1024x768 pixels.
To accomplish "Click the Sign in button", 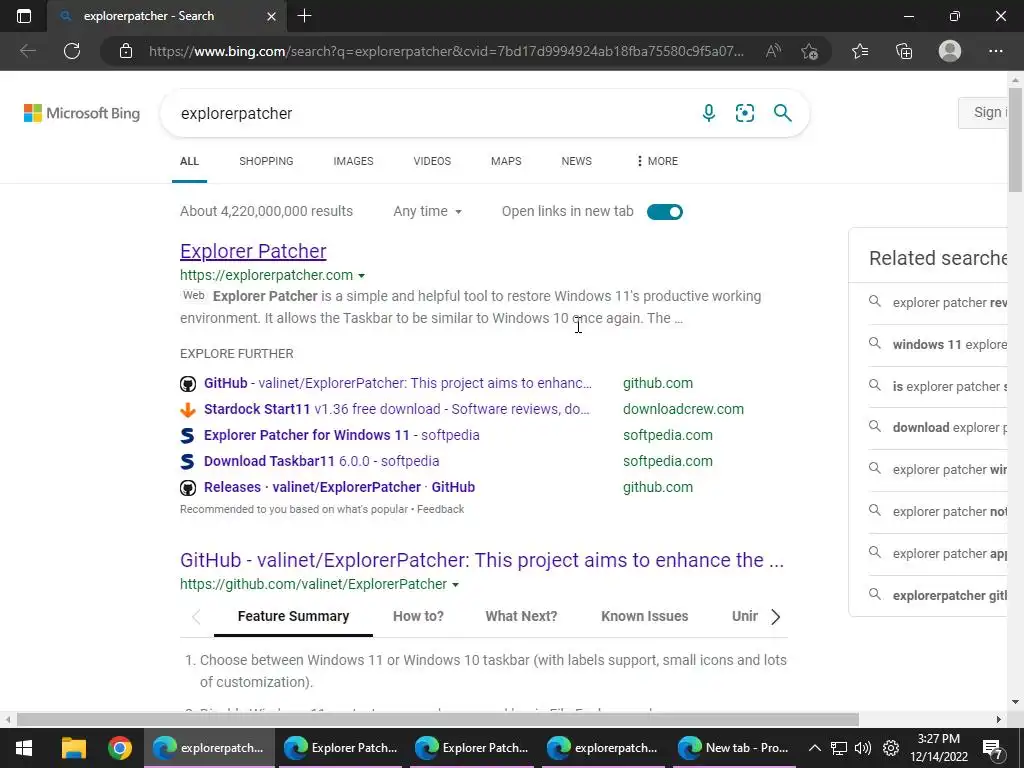I will click(x=983, y=113).
